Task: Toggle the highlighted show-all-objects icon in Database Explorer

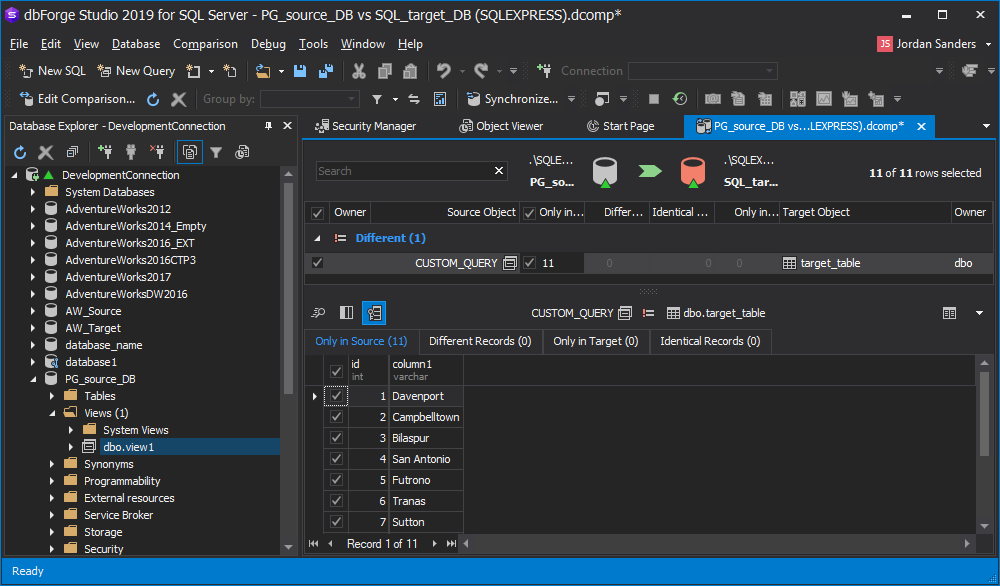Action: [190, 152]
